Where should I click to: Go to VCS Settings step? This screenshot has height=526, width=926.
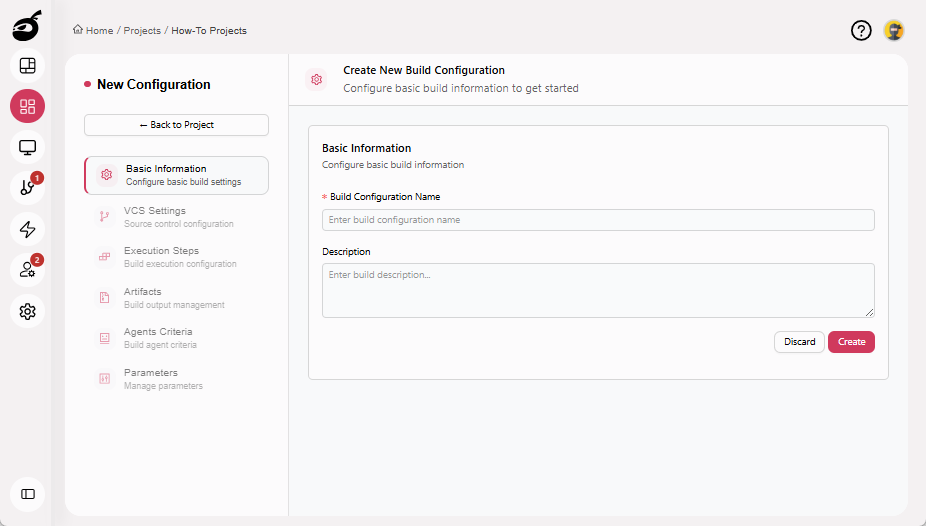(x=177, y=217)
